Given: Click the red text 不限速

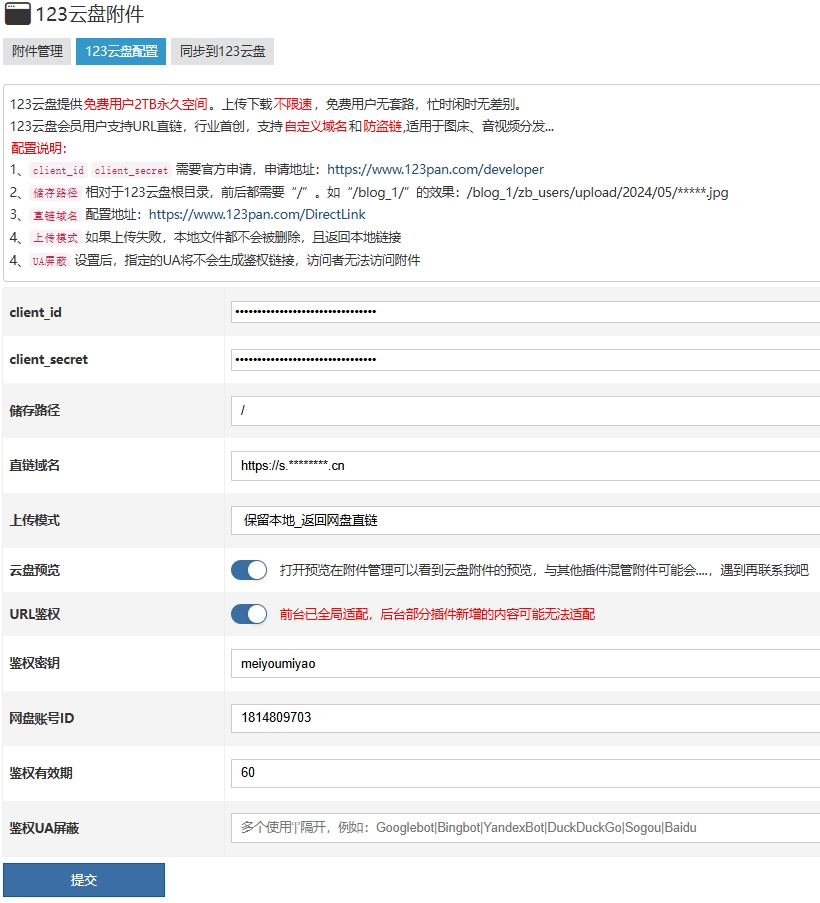Looking at the screenshot, I should [x=293, y=104].
